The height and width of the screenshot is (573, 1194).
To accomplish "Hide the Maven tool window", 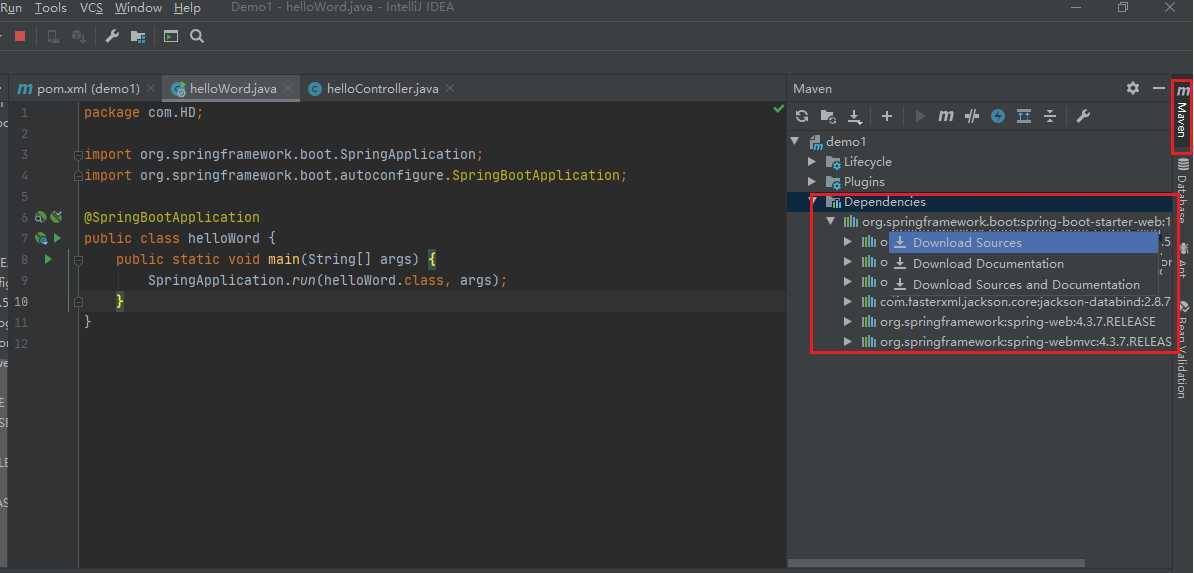I will pyautogui.click(x=1159, y=88).
